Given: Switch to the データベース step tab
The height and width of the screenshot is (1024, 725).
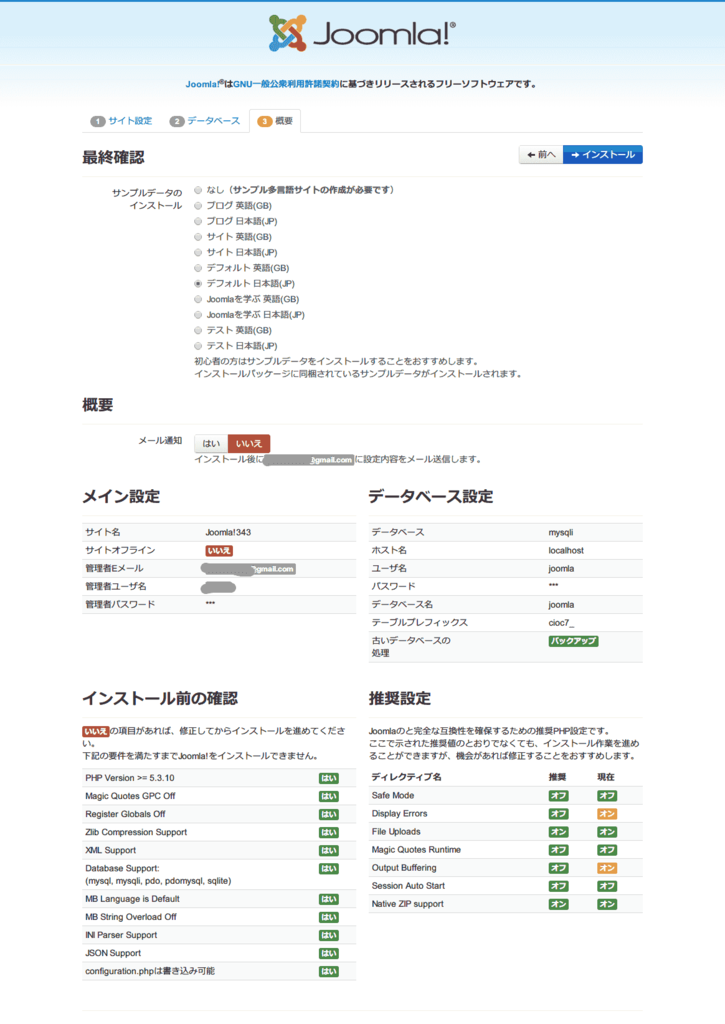Looking at the screenshot, I should pyautogui.click(x=205, y=121).
